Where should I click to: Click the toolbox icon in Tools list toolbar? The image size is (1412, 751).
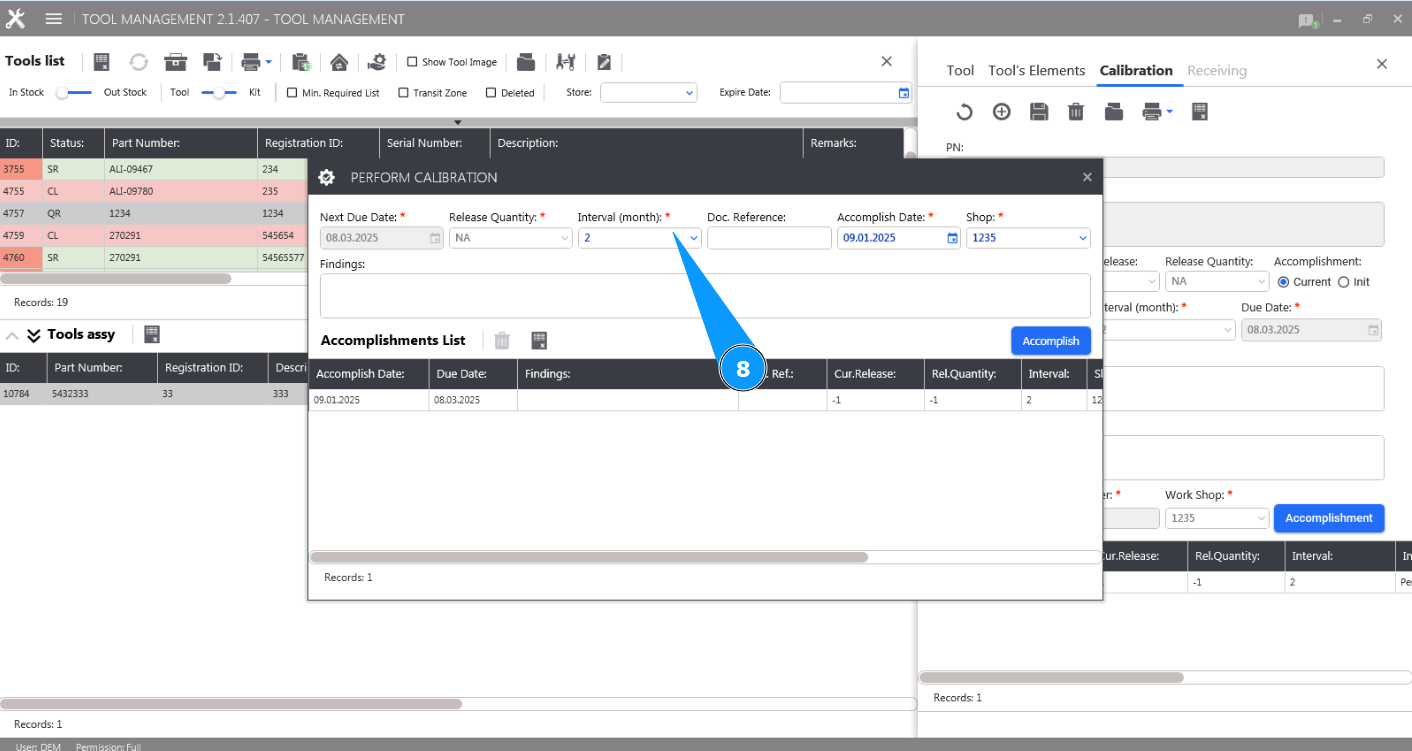point(176,62)
